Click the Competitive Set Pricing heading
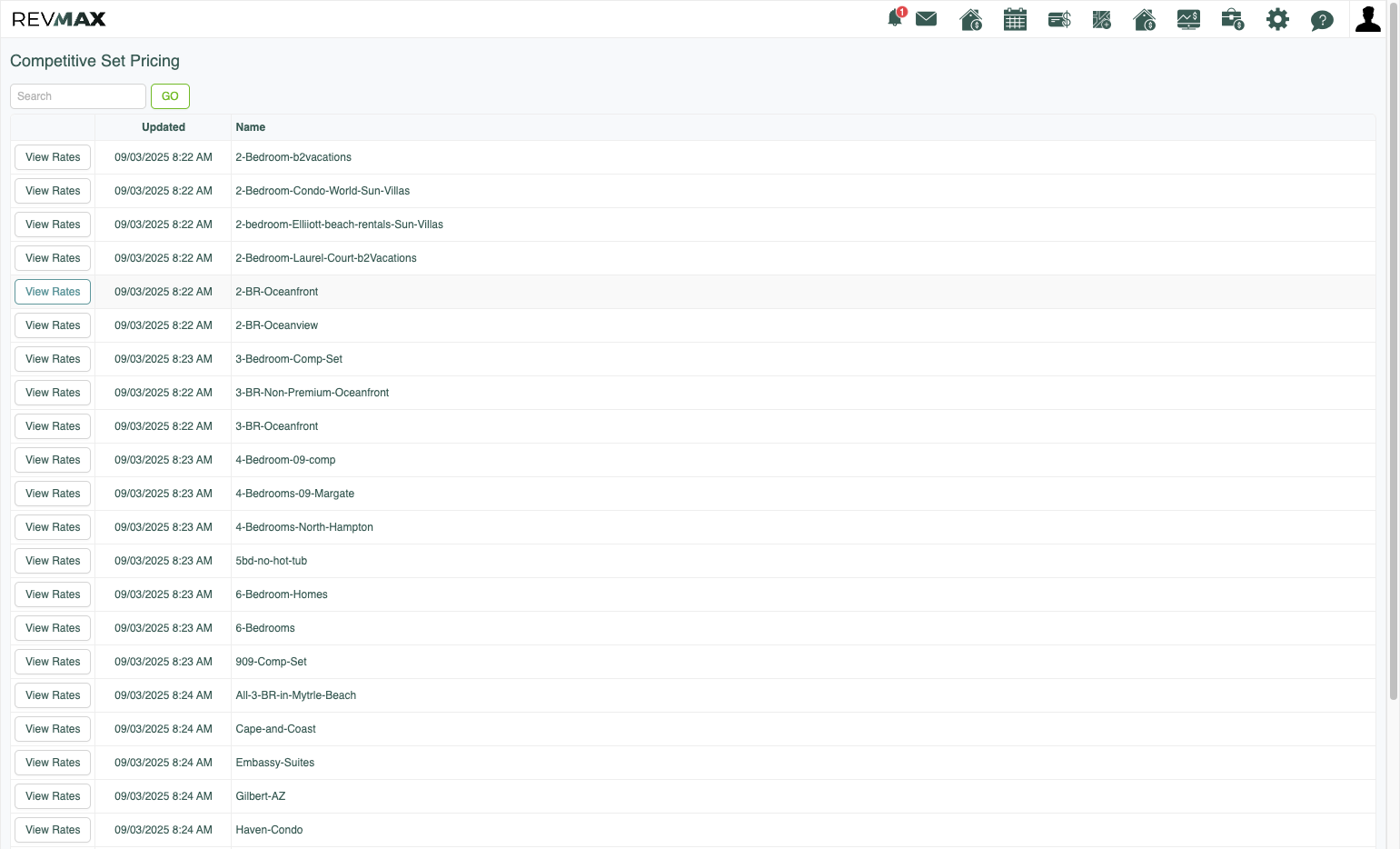The image size is (1400, 849). tap(94, 61)
